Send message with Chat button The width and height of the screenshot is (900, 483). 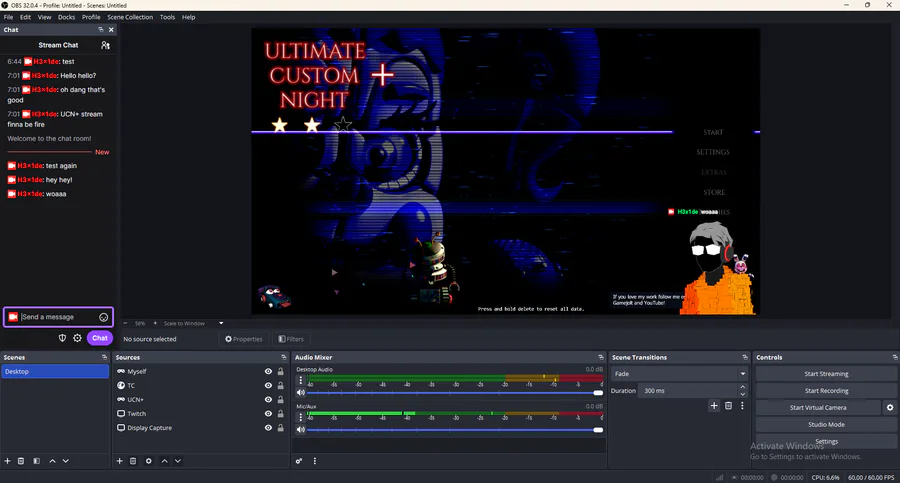[100, 338]
